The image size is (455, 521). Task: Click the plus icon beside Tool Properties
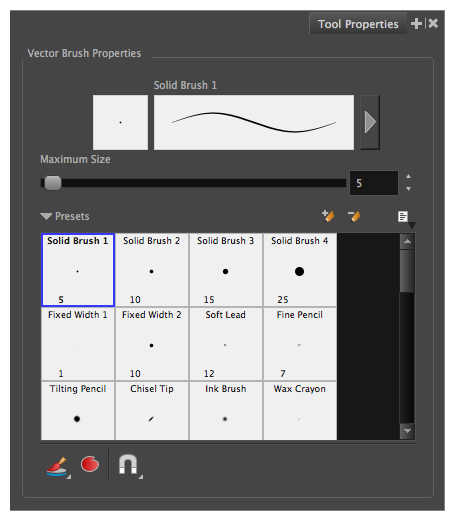416,24
